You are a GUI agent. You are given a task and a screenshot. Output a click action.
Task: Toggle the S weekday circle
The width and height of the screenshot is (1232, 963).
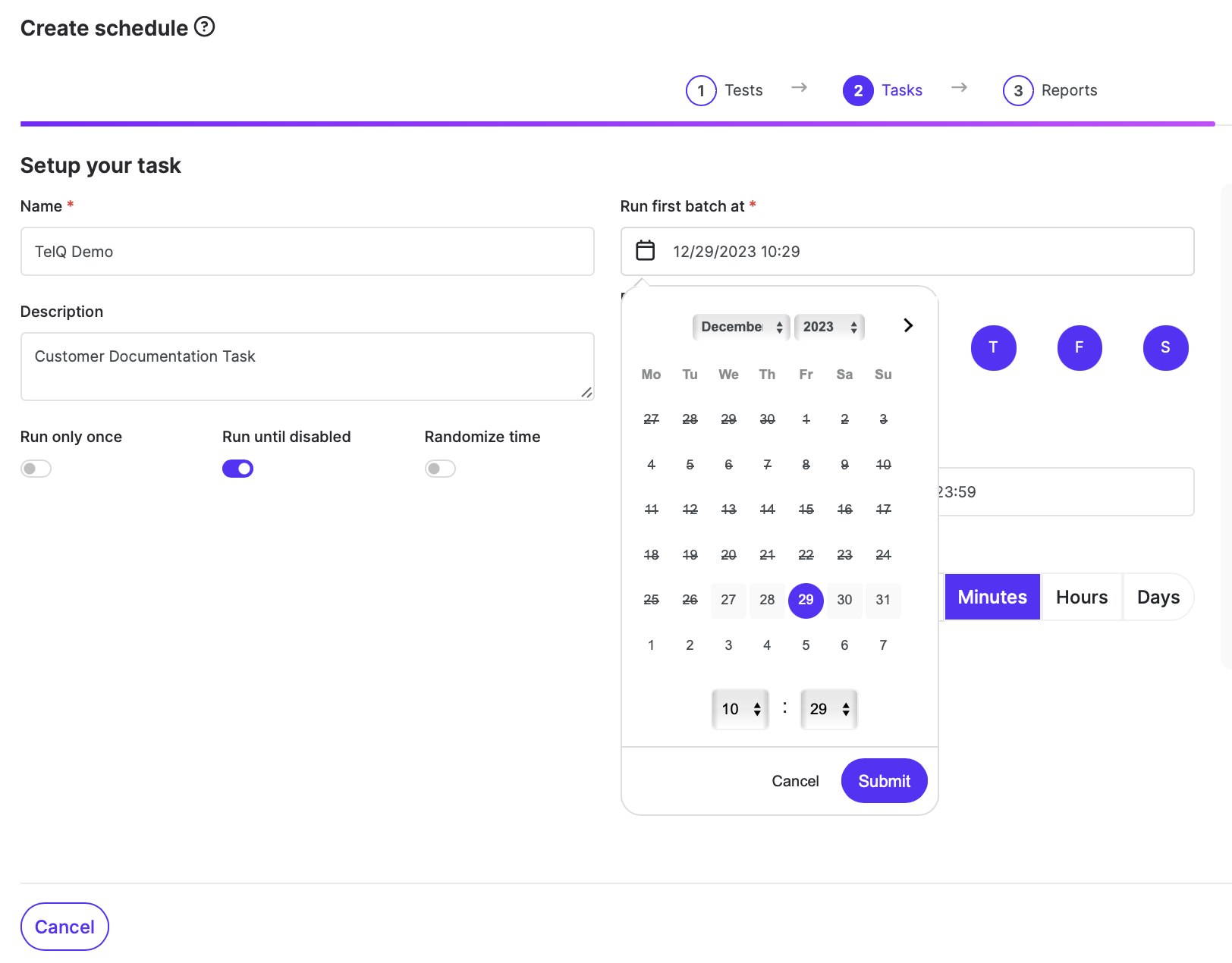(1165, 348)
